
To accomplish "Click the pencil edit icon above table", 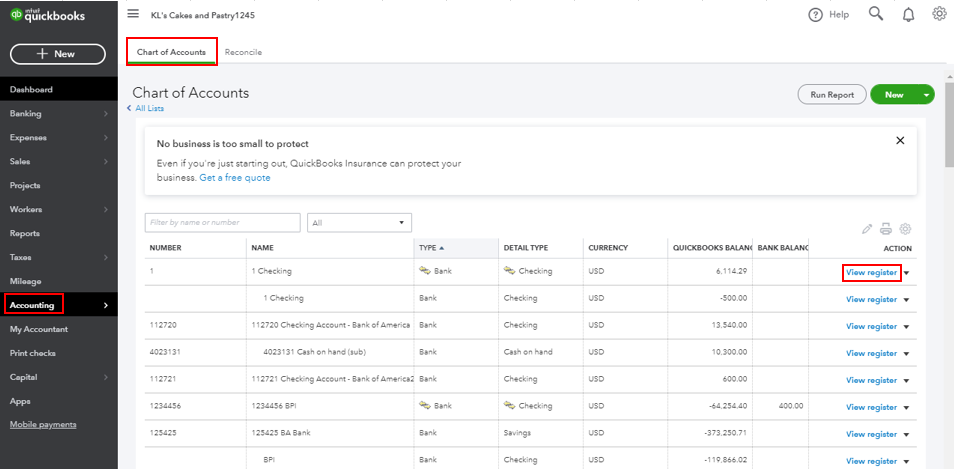I will point(867,229).
